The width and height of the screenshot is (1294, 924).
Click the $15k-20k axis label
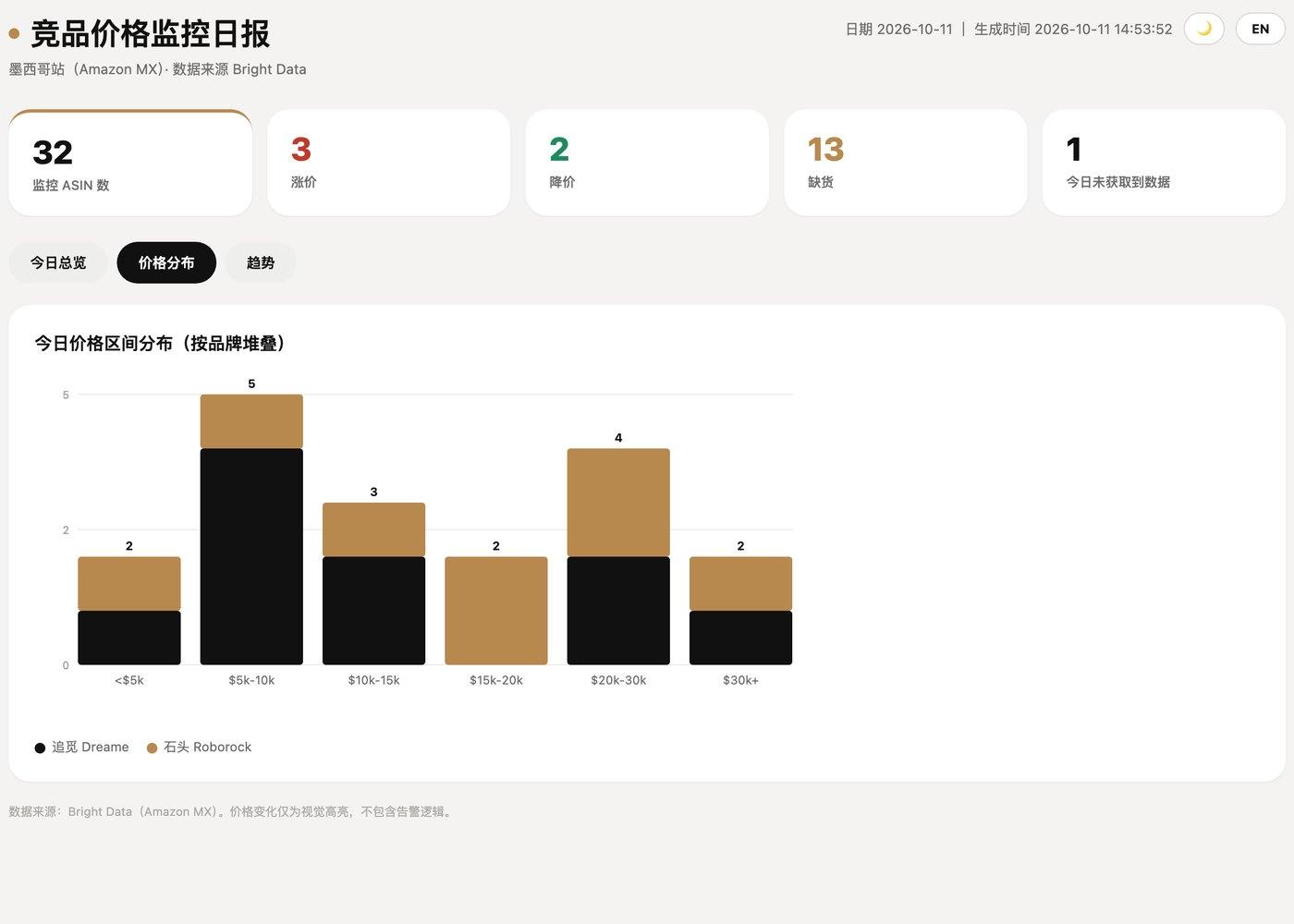[496, 680]
